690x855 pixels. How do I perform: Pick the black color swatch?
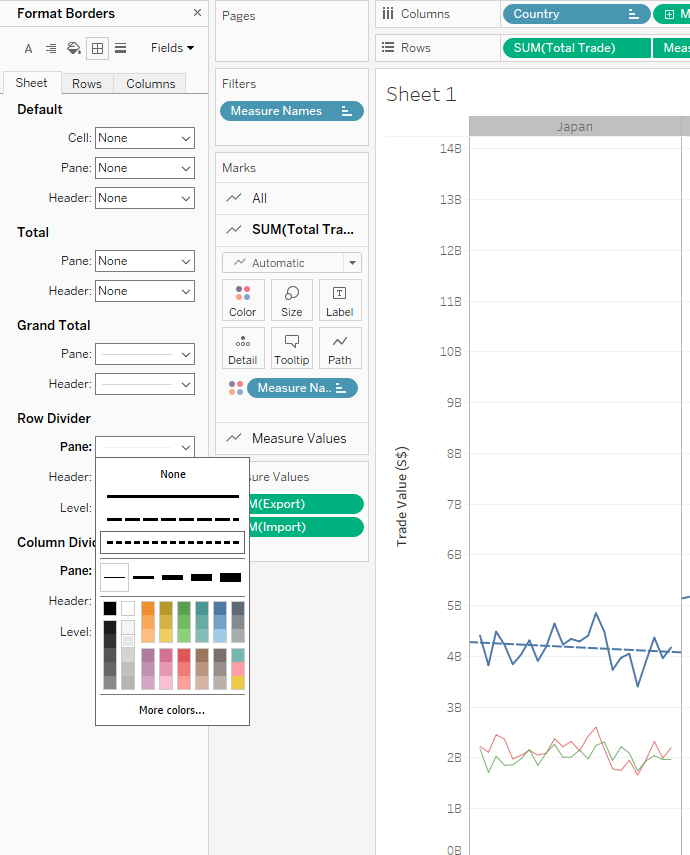click(110, 608)
